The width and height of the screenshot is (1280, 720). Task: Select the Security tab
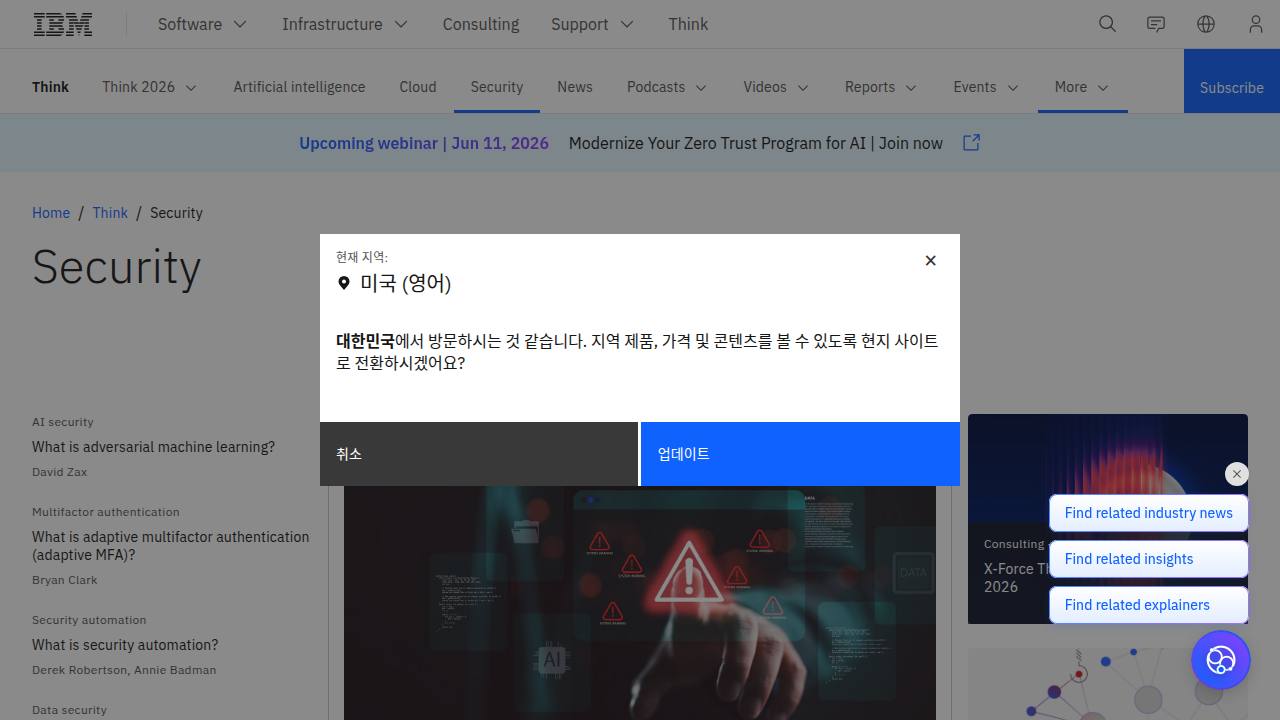coord(497,87)
